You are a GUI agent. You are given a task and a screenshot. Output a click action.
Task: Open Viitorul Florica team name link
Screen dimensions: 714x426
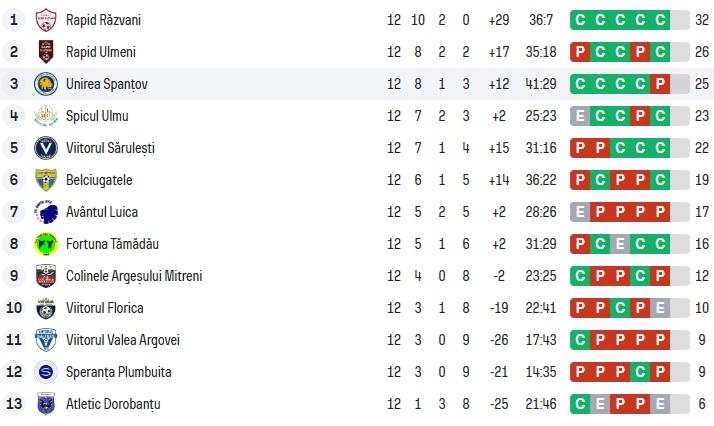tap(104, 307)
